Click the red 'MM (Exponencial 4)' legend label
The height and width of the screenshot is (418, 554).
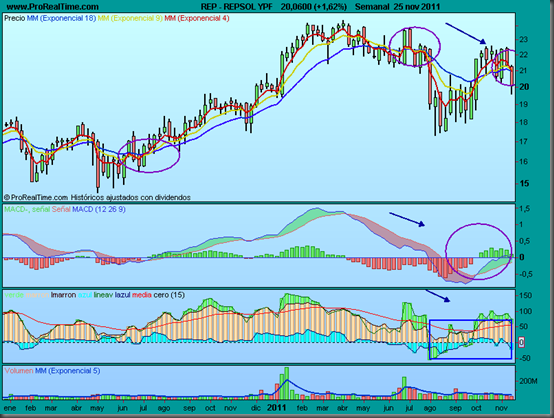[197, 18]
